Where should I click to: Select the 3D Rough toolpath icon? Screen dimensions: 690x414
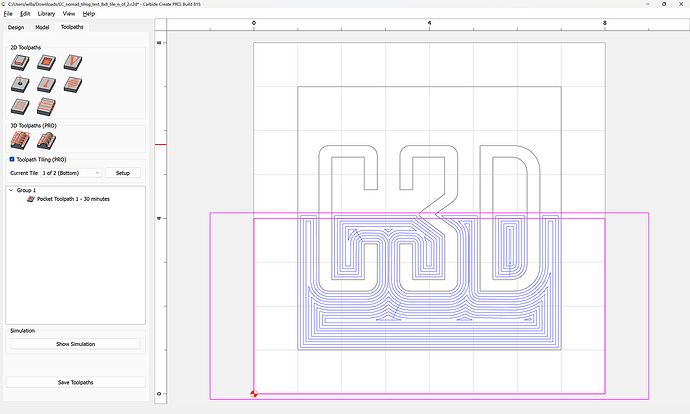tap(20, 140)
